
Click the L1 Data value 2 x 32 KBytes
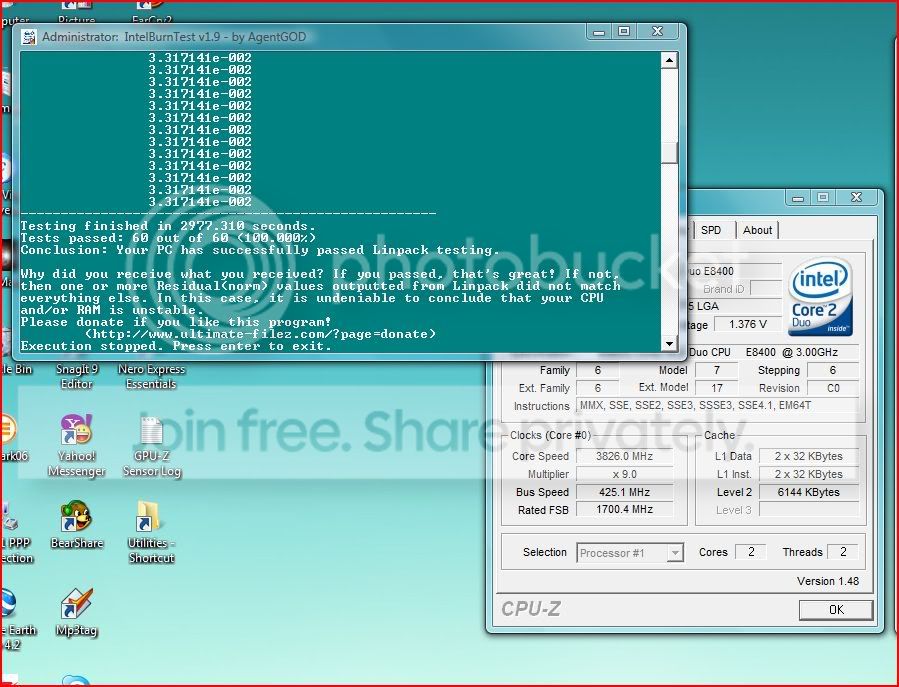808,456
